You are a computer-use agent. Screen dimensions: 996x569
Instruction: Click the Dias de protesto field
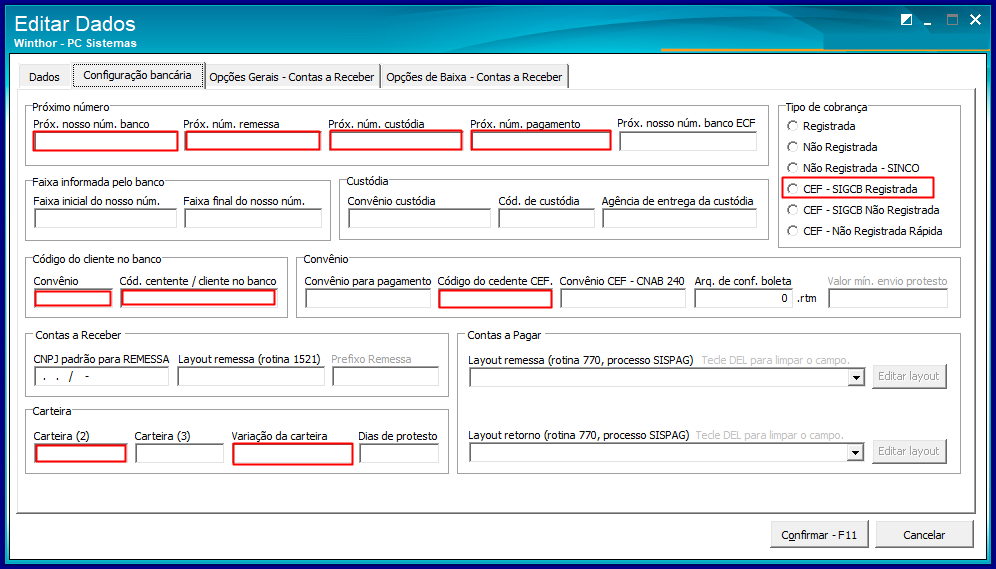[399, 453]
